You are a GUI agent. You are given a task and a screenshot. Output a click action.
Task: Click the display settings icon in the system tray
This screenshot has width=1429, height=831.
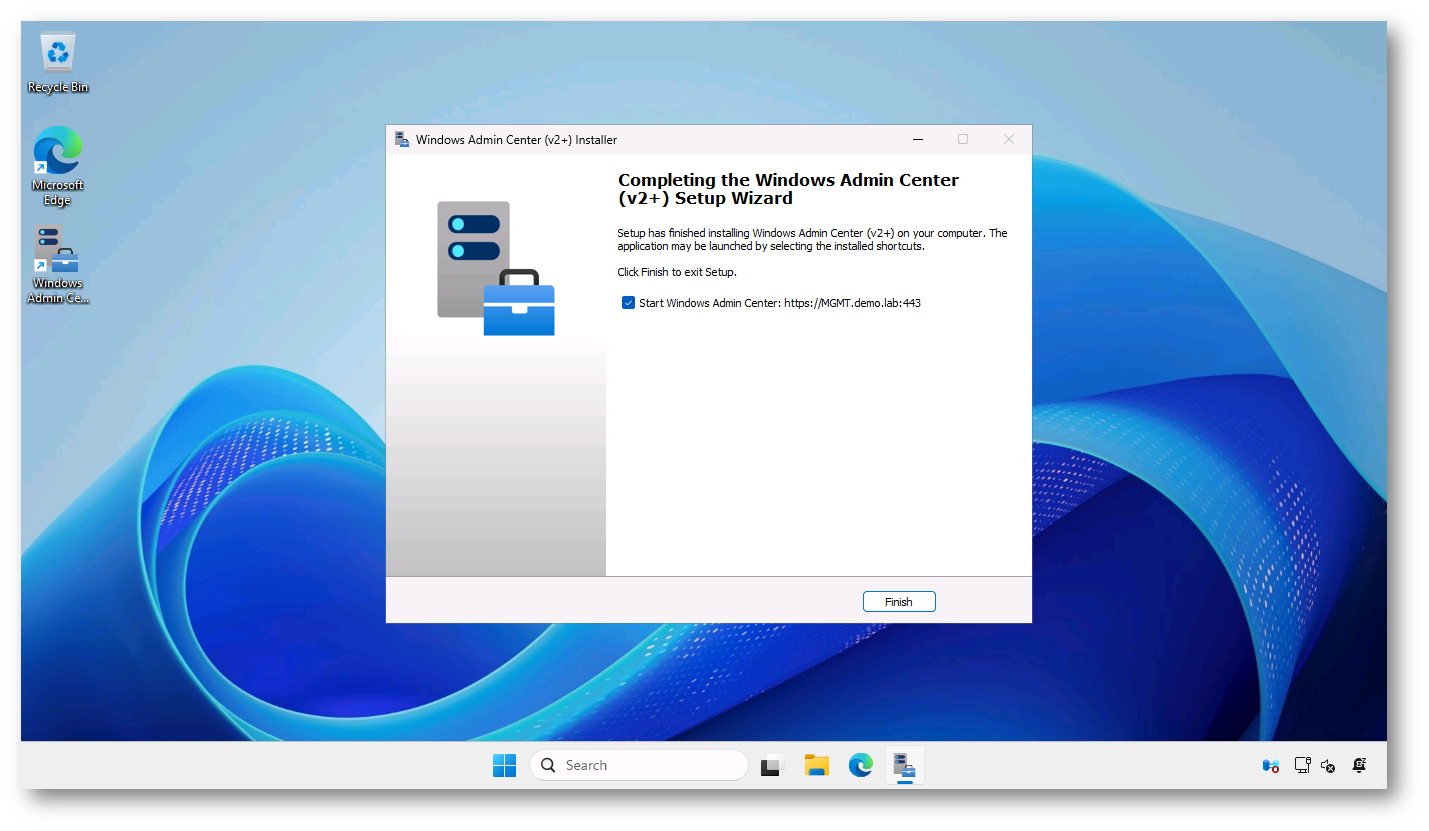tap(1302, 765)
